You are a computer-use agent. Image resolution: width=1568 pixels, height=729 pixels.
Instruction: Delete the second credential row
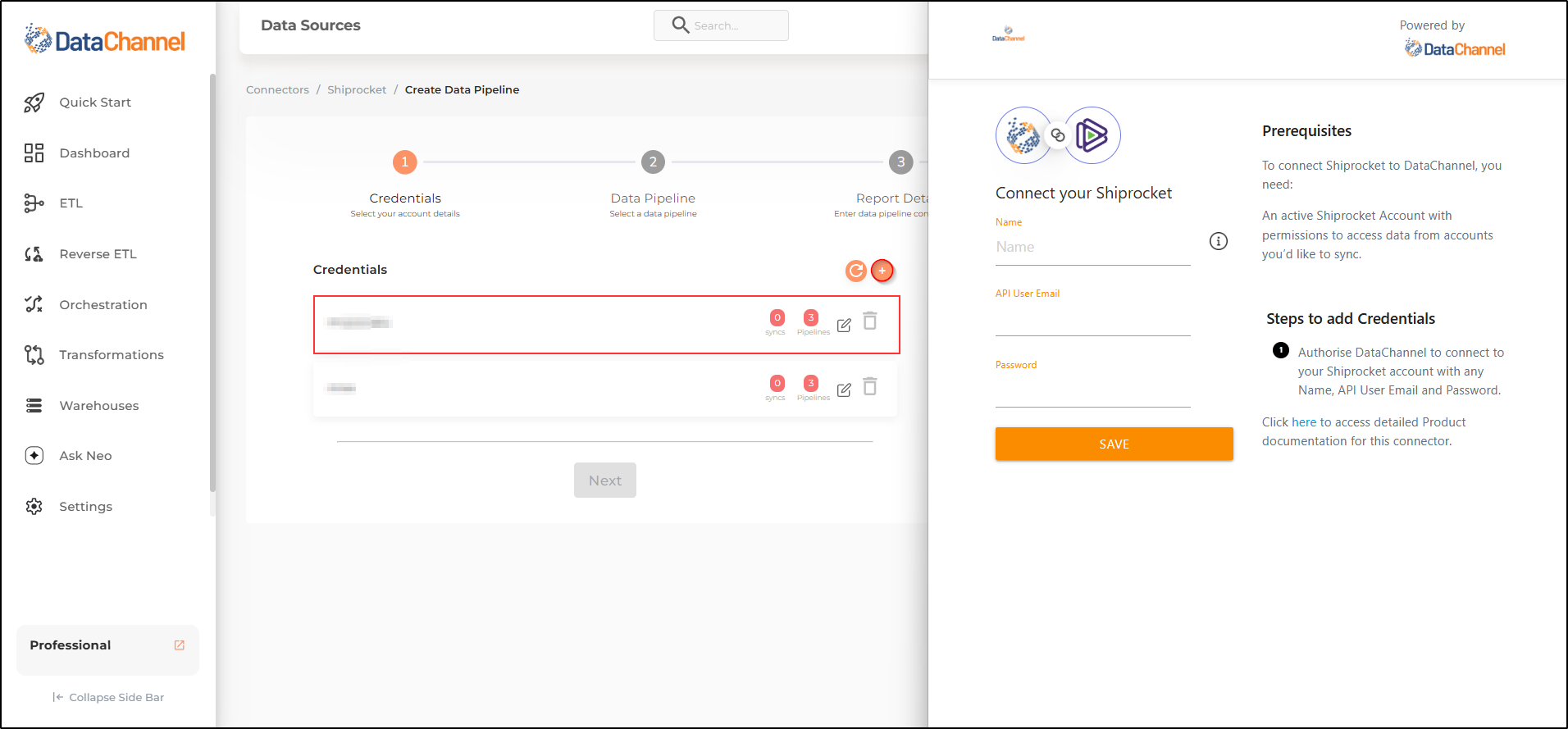pyautogui.click(x=870, y=386)
